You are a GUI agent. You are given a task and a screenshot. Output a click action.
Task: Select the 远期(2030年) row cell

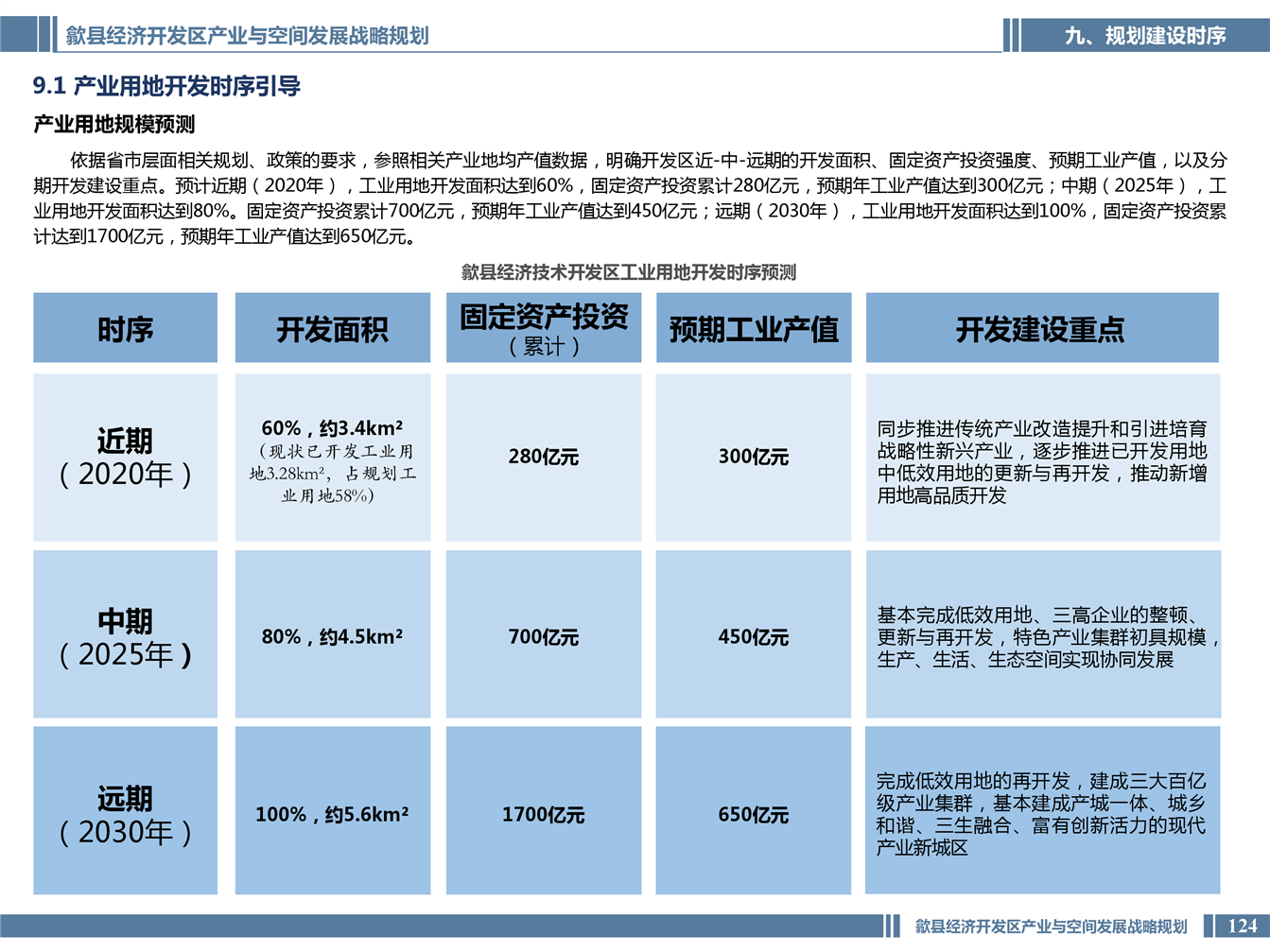[125, 810]
